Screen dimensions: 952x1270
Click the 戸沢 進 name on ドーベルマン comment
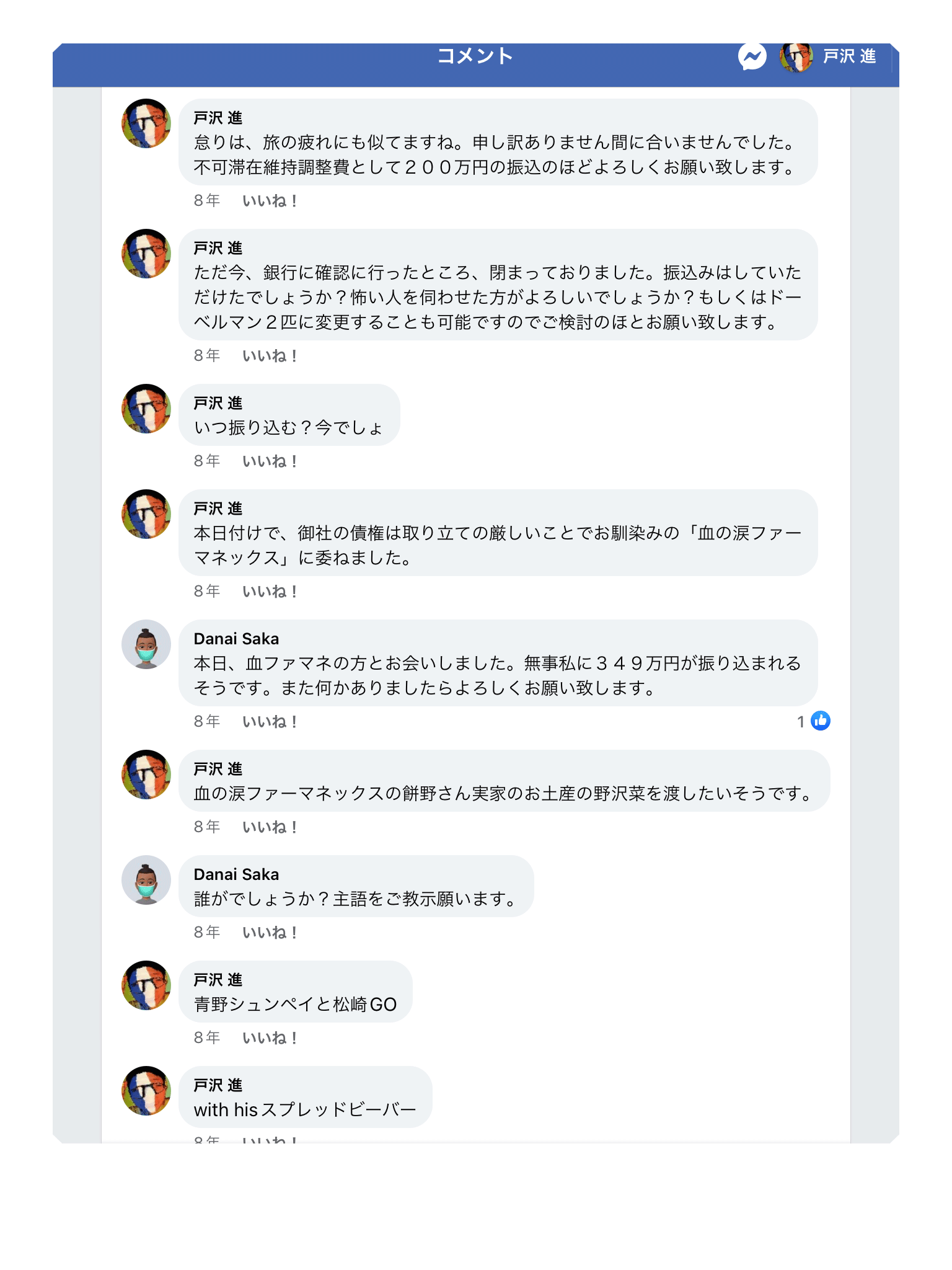[218, 248]
